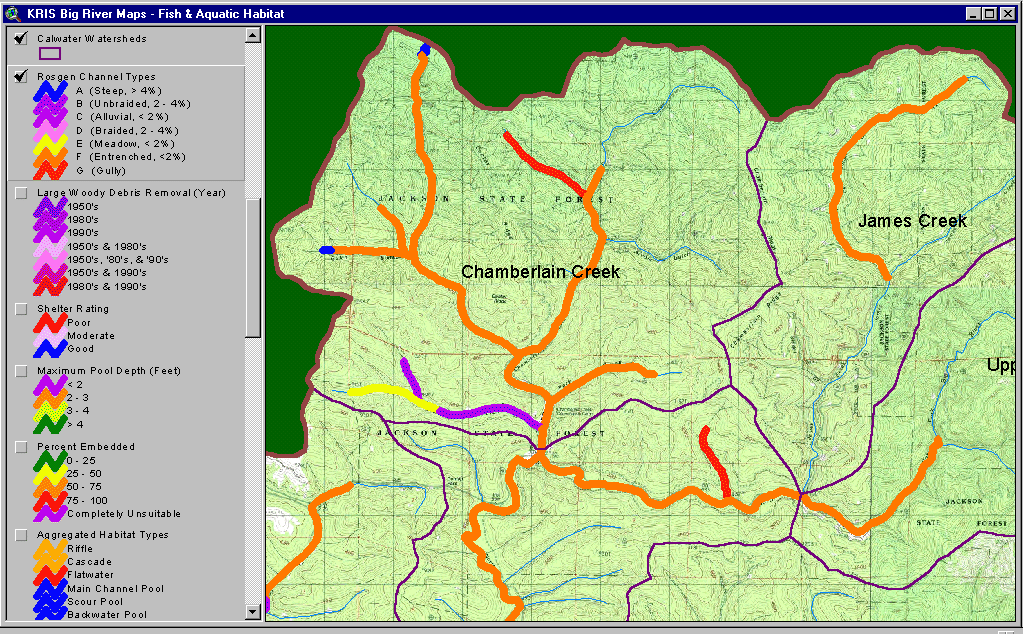Click the KRIS application icon in title bar
Image resolution: width=1023 pixels, height=634 pixels.
(13, 13)
